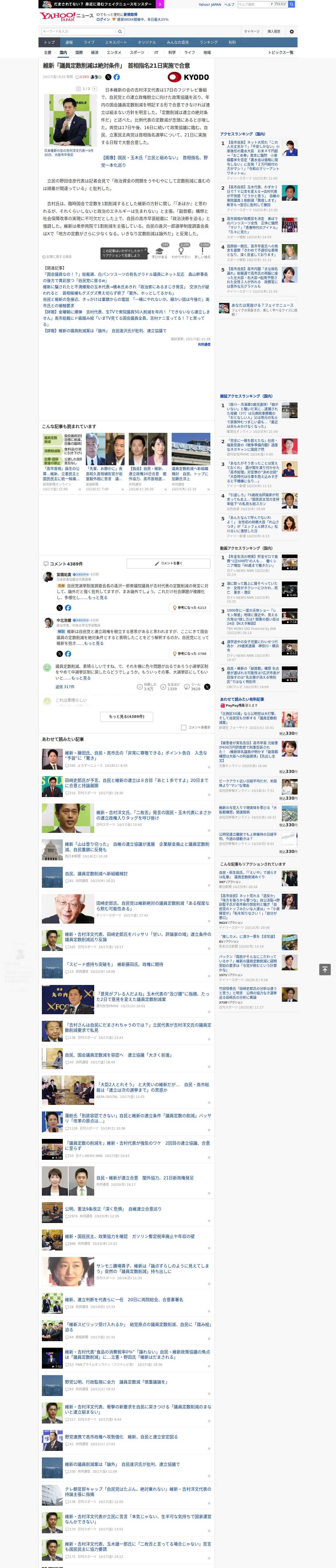Open the トップ tab
336x1568 pixels.
(49, 43)
